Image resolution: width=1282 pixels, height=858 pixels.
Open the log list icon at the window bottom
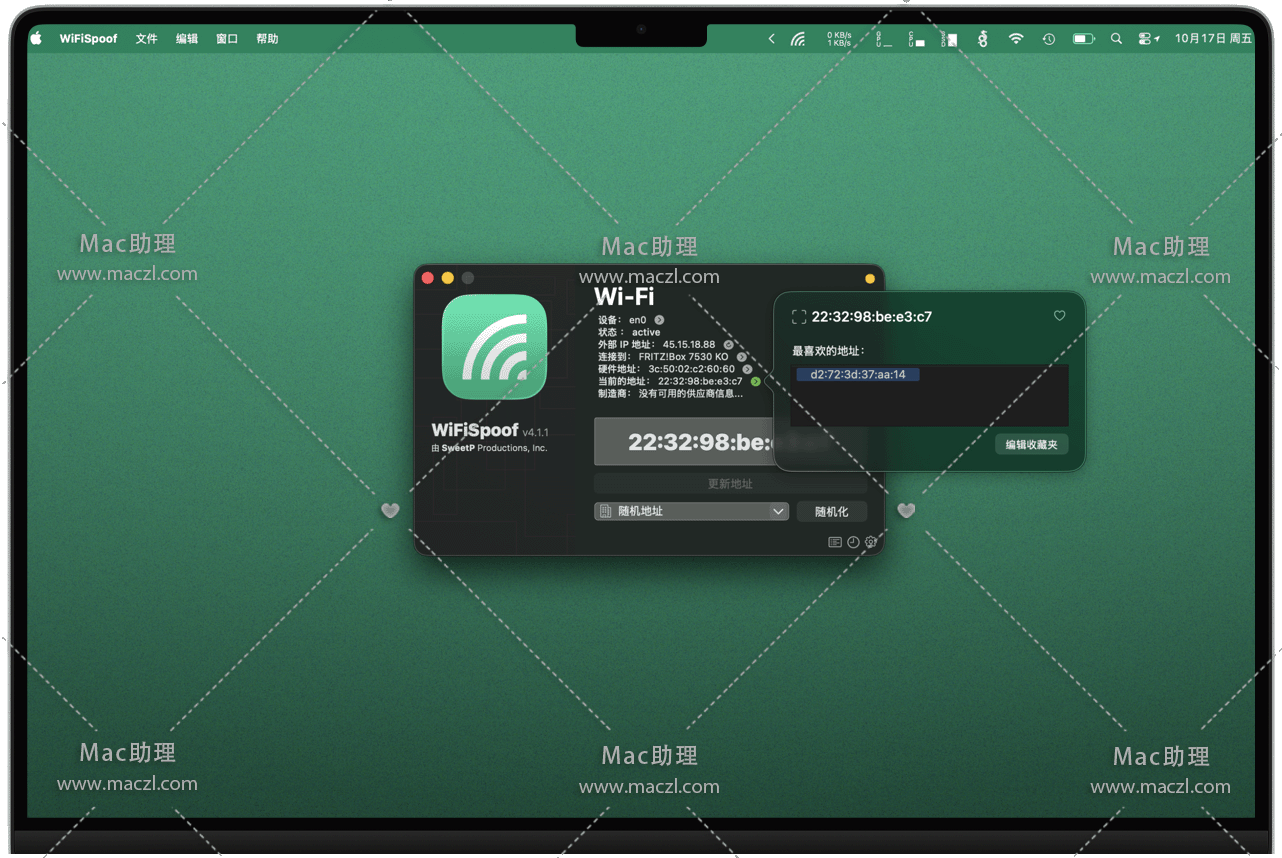tap(834, 542)
